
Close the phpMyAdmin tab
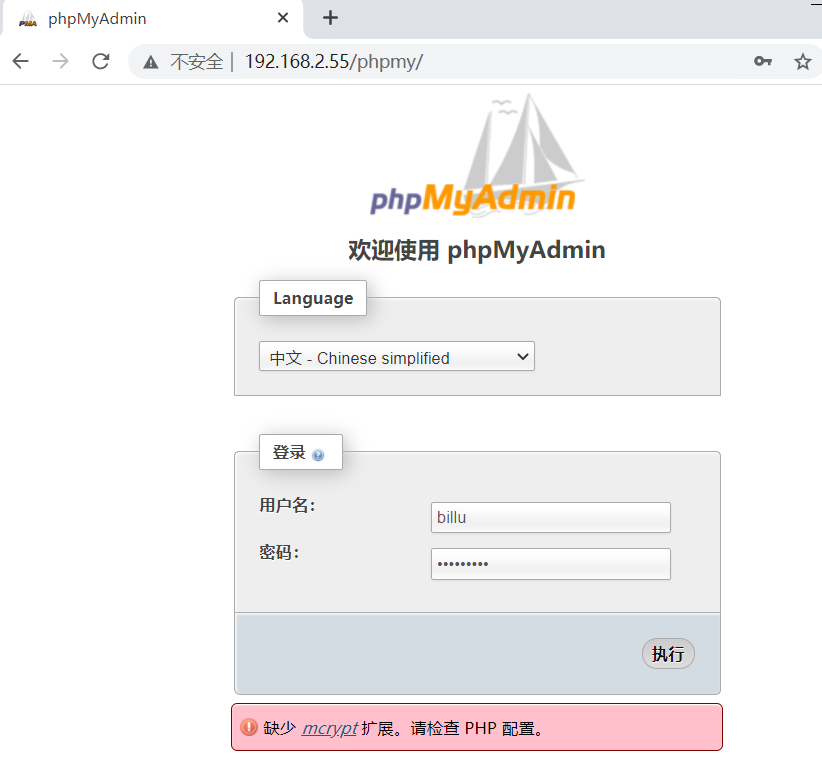283,18
